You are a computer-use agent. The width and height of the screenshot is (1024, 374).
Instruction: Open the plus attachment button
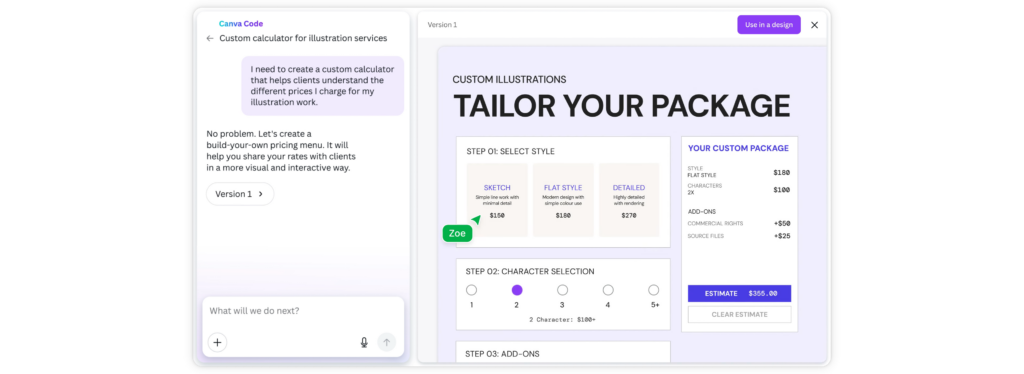tap(217, 342)
